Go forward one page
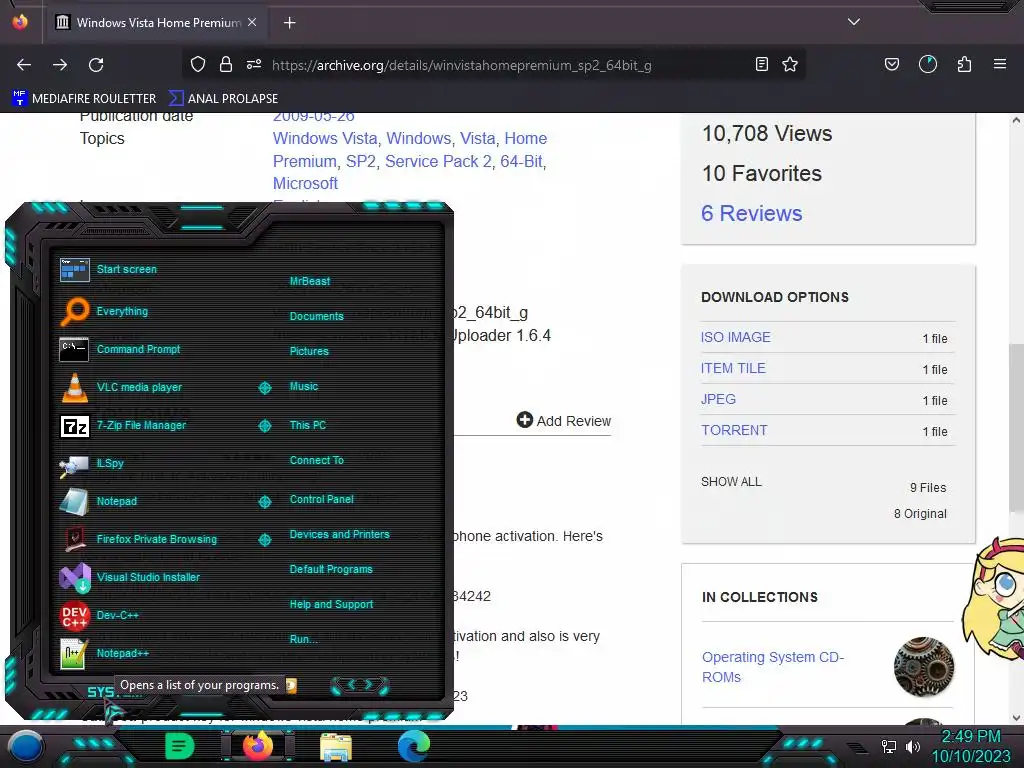The width and height of the screenshot is (1024, 768). pyautogui.click(x=60, y=65)
